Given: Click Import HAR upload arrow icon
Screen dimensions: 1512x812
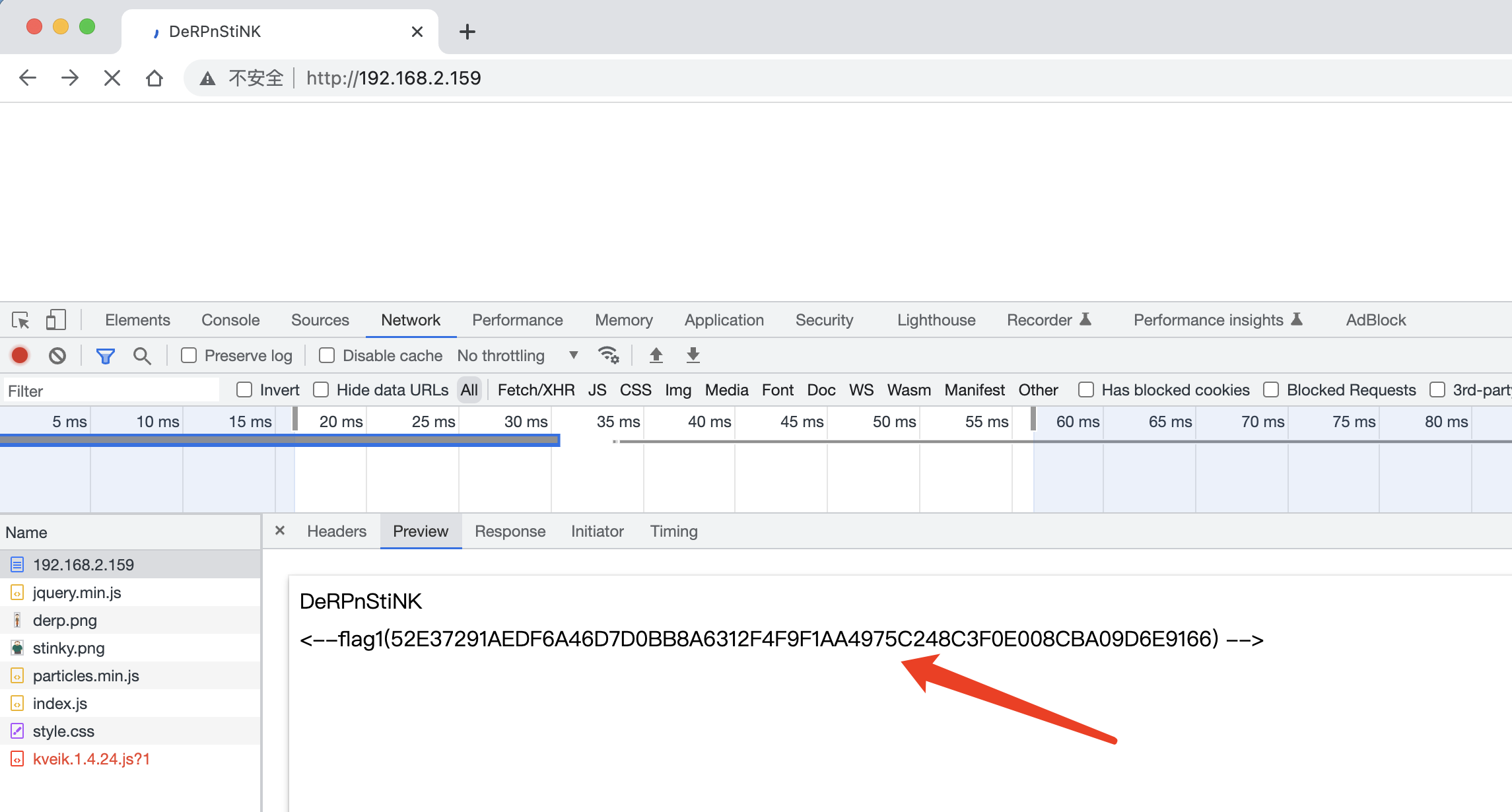Looking at the screenshot, I should click(x=656, y=355).
